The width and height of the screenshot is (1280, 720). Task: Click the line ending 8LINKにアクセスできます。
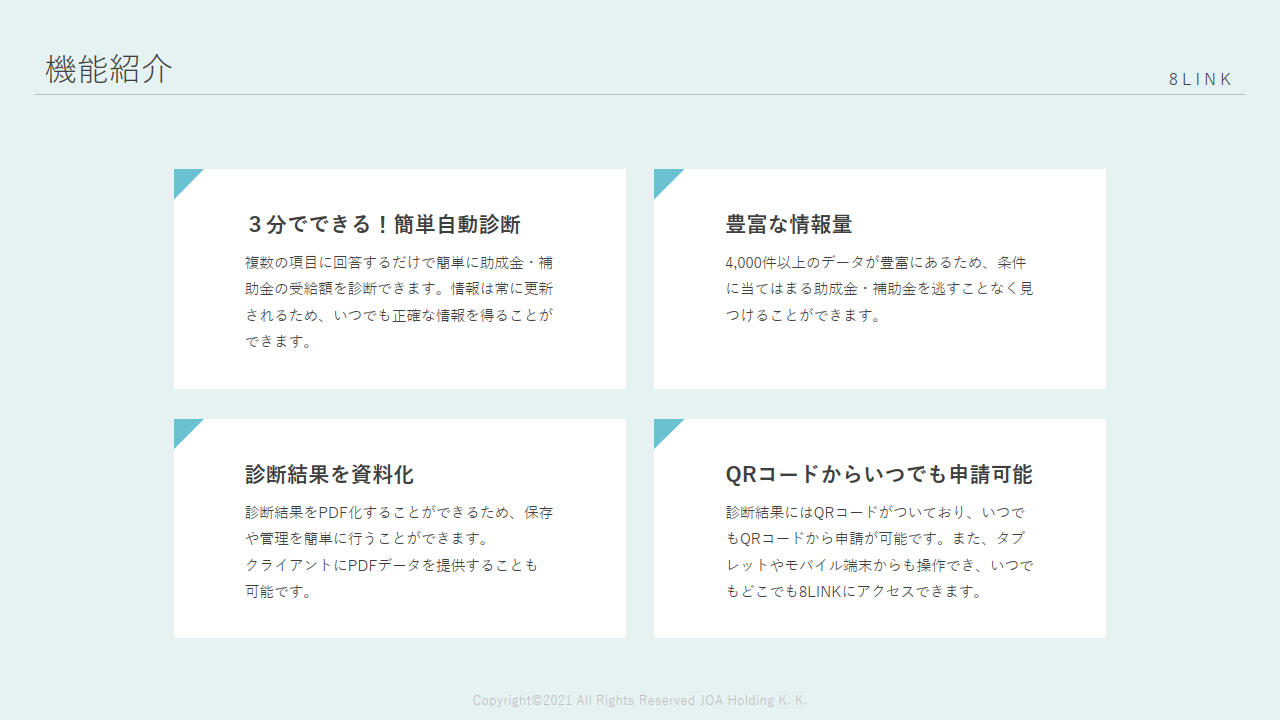point(855,591)
